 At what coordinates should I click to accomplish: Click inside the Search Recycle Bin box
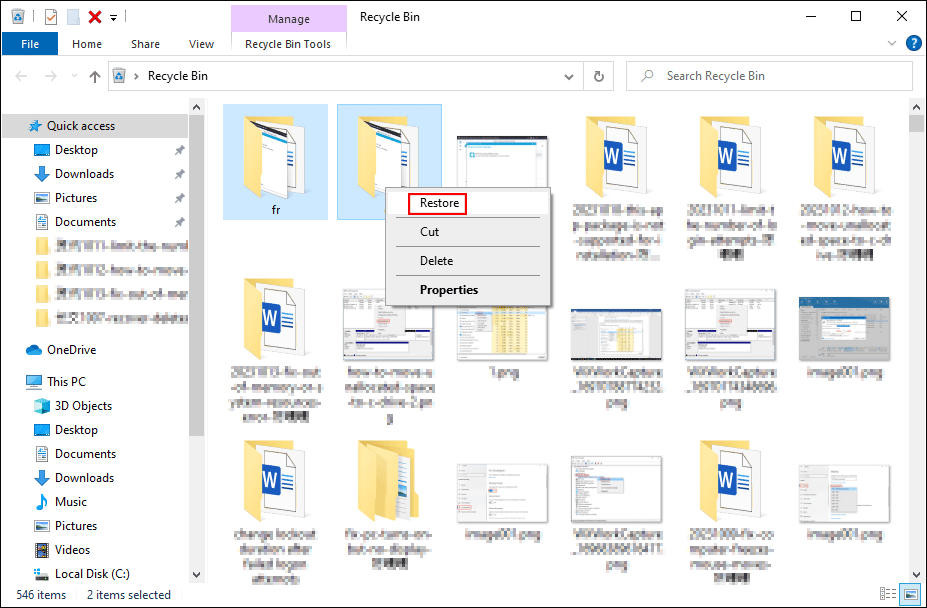(x=770, y=75)
